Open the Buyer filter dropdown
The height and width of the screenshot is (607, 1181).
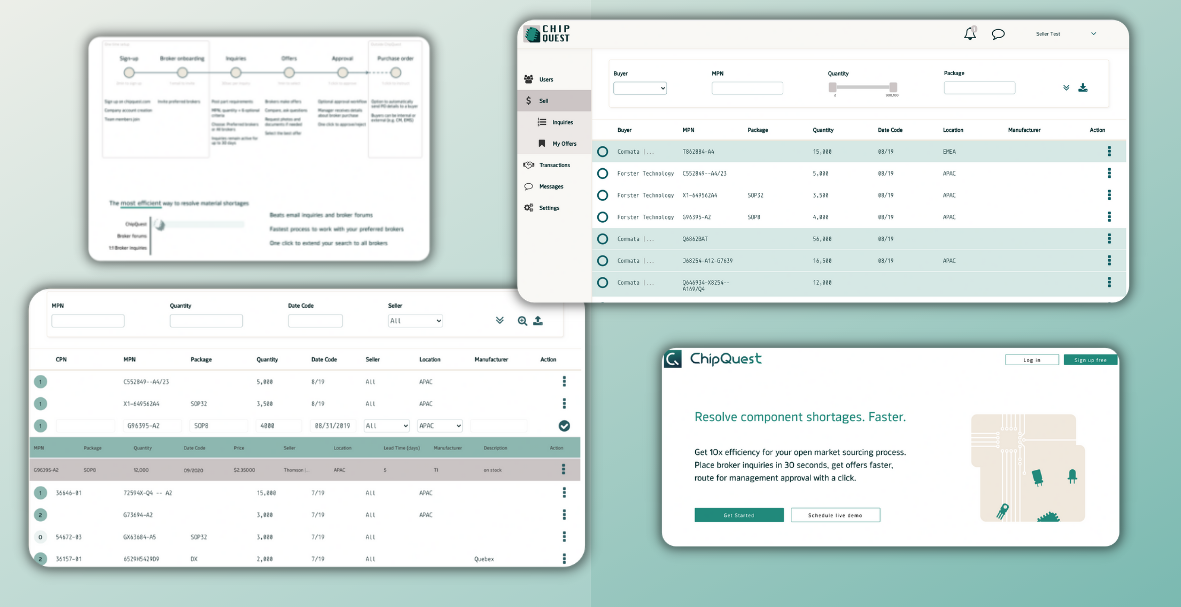(640, 88)
